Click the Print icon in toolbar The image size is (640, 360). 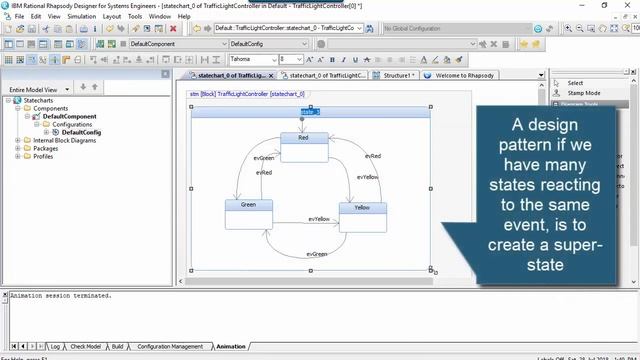(83, 29)
